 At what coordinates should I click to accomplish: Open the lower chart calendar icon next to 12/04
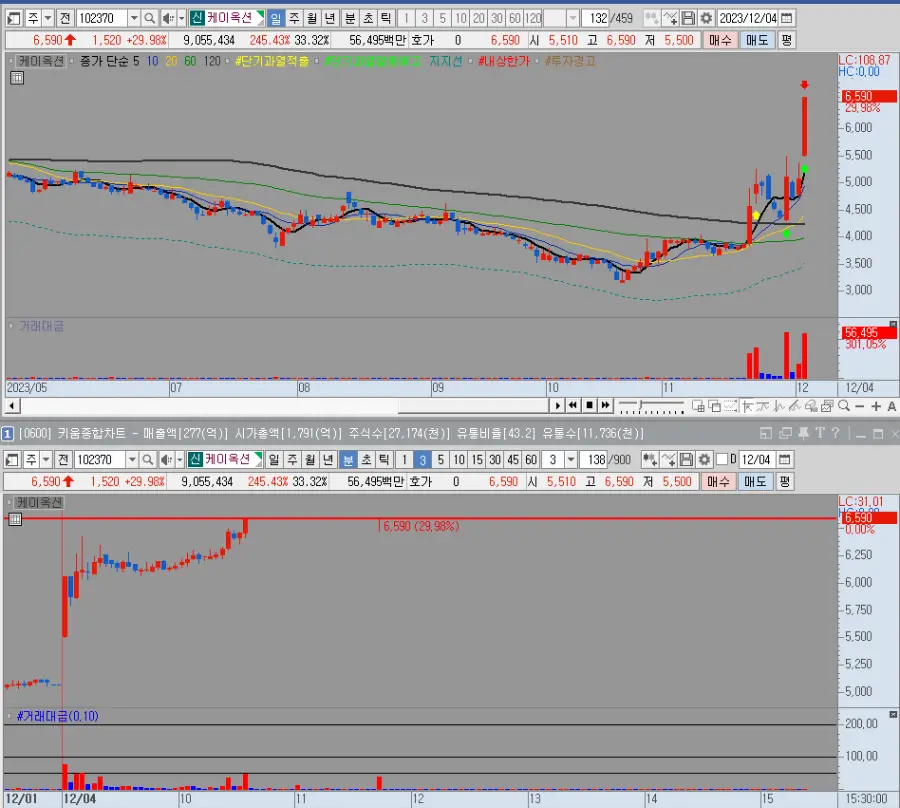(785, 460)
